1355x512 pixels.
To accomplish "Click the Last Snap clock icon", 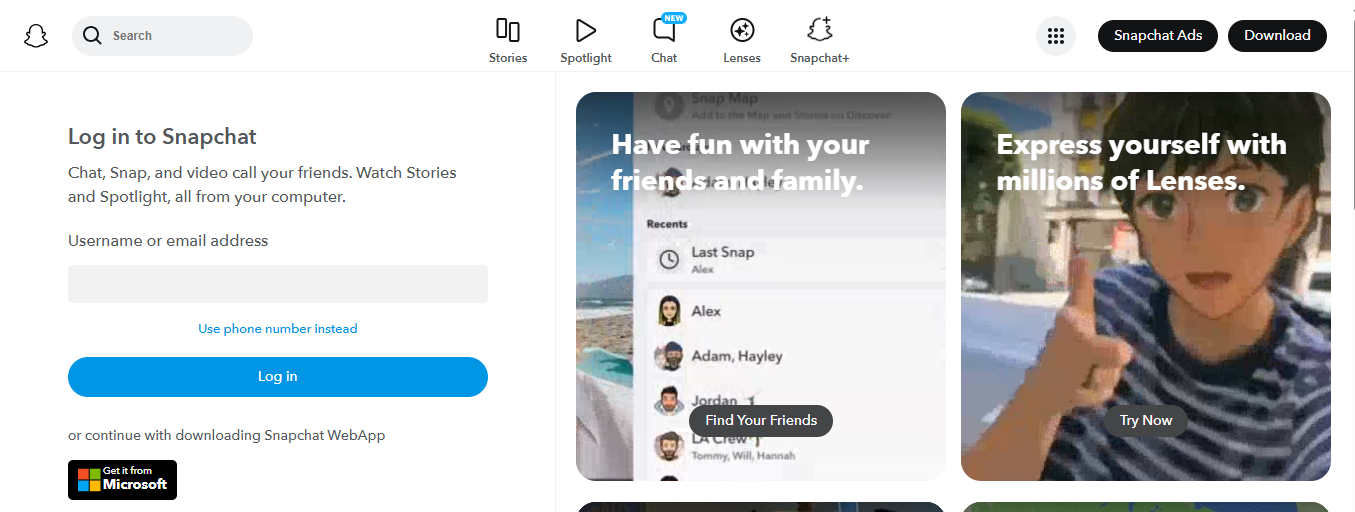I will pyautogui.click(x=669, y=260).
